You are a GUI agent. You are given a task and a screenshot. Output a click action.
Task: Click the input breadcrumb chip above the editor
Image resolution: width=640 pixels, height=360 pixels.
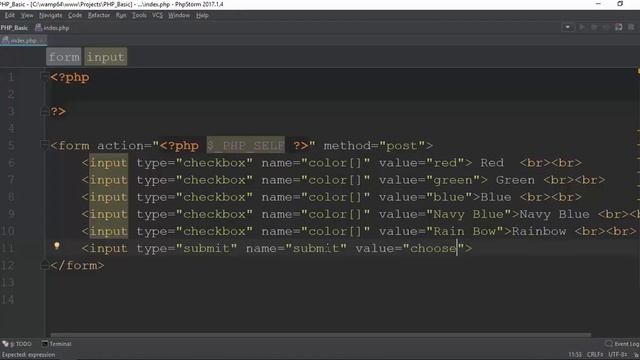[x=106, y=57]
